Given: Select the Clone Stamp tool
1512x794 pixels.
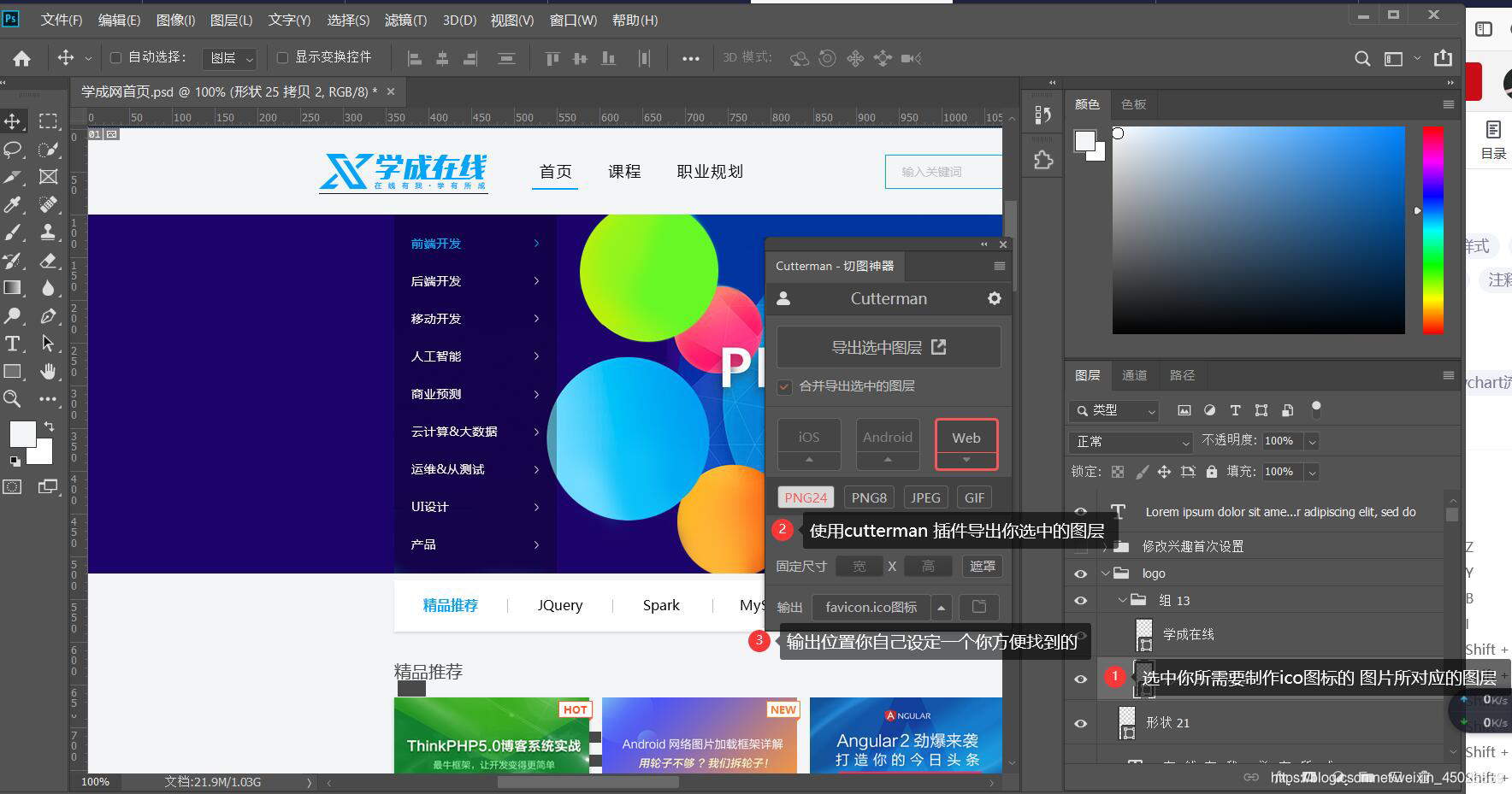Looking at the screenshot, I should coord(48,232).
